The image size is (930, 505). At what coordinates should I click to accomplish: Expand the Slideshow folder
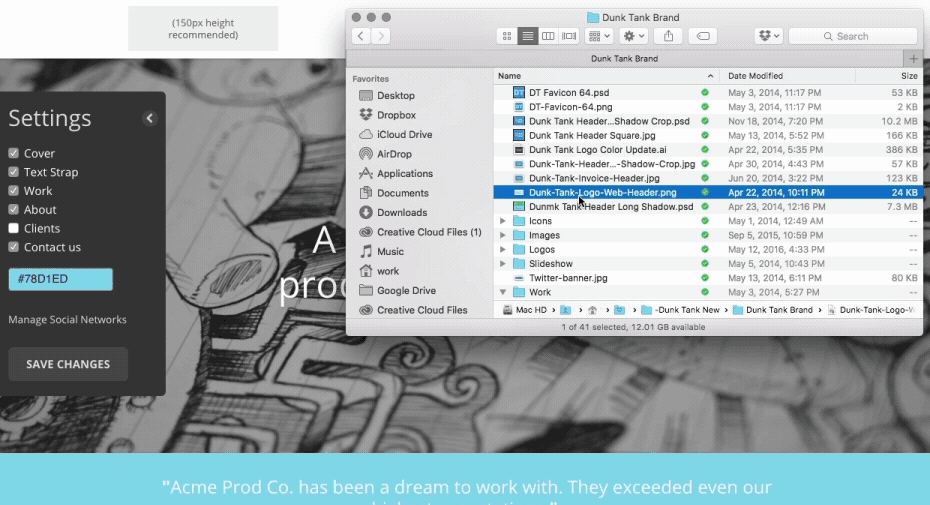tap(502, 263)
